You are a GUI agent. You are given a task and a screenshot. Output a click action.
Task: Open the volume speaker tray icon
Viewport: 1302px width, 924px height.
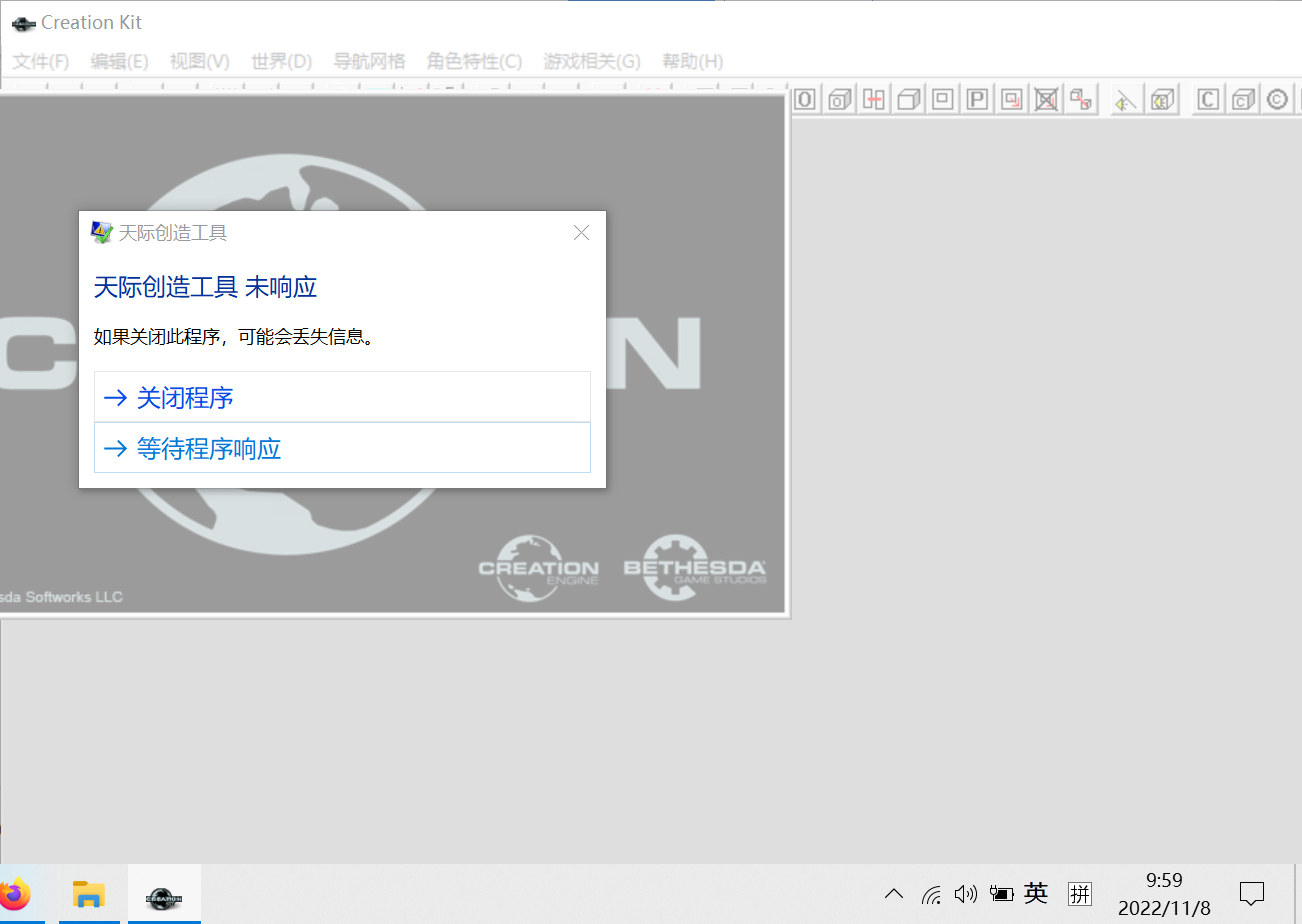965,894
